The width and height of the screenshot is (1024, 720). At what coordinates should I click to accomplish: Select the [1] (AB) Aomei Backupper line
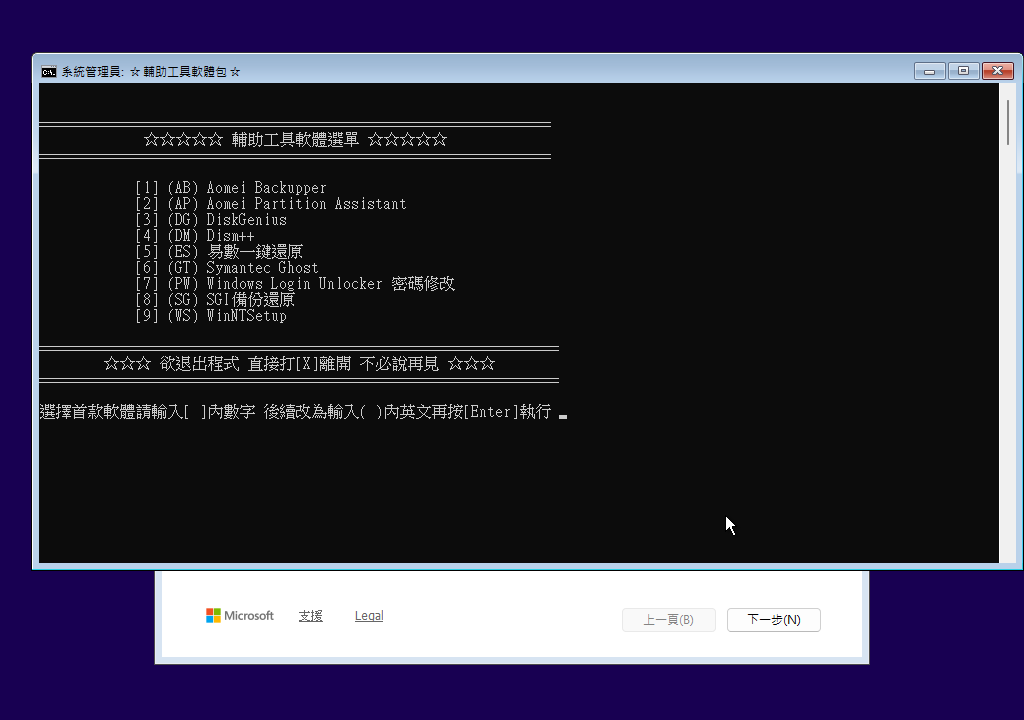tap(231, 188)
